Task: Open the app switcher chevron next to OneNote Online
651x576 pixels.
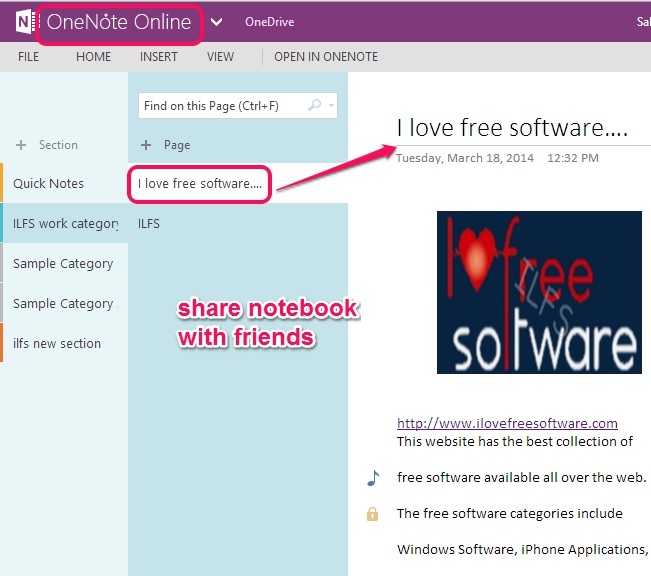Action: 216,22
